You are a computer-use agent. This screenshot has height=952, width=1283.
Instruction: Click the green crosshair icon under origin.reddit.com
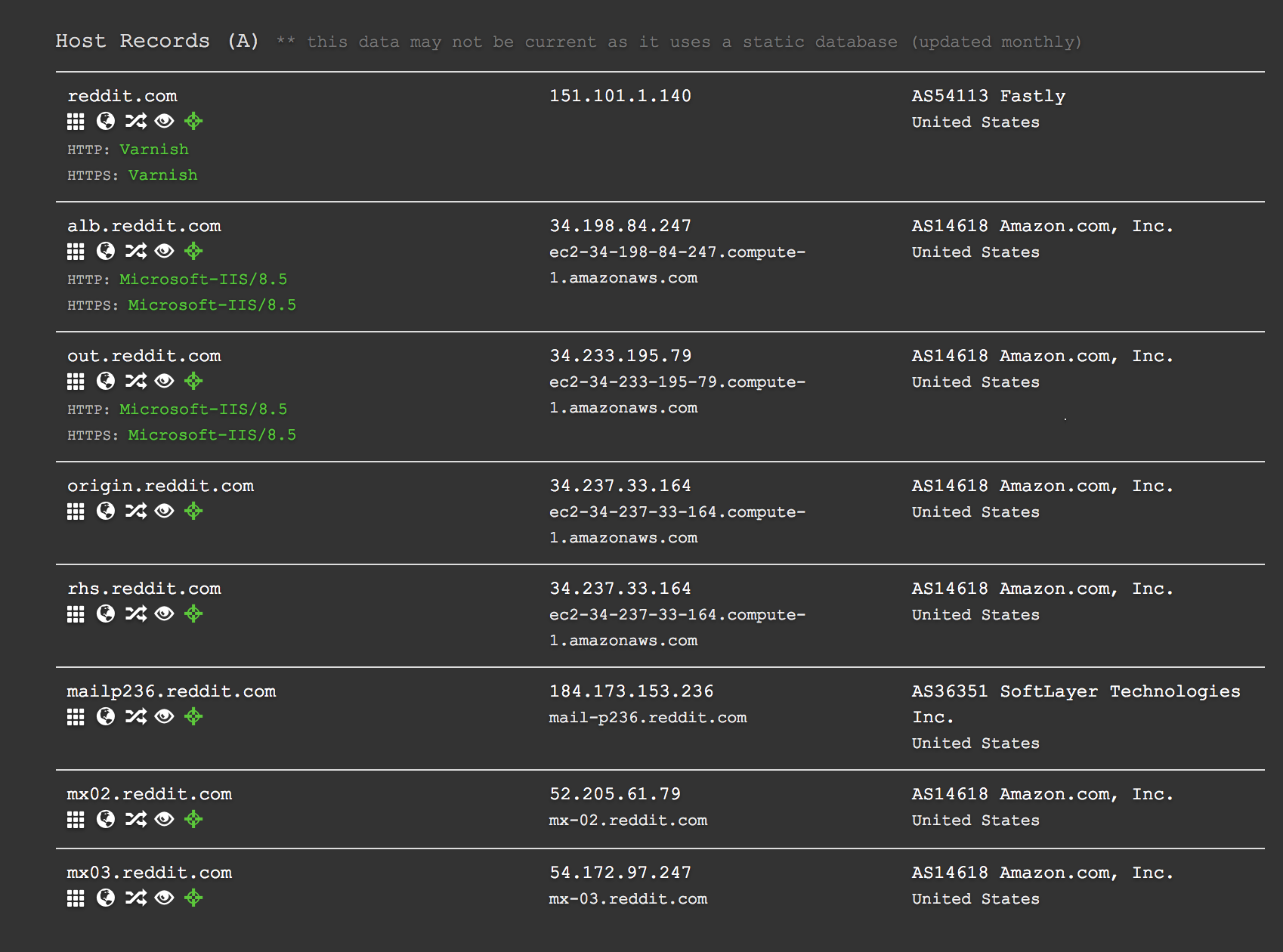tap(193, 511)
